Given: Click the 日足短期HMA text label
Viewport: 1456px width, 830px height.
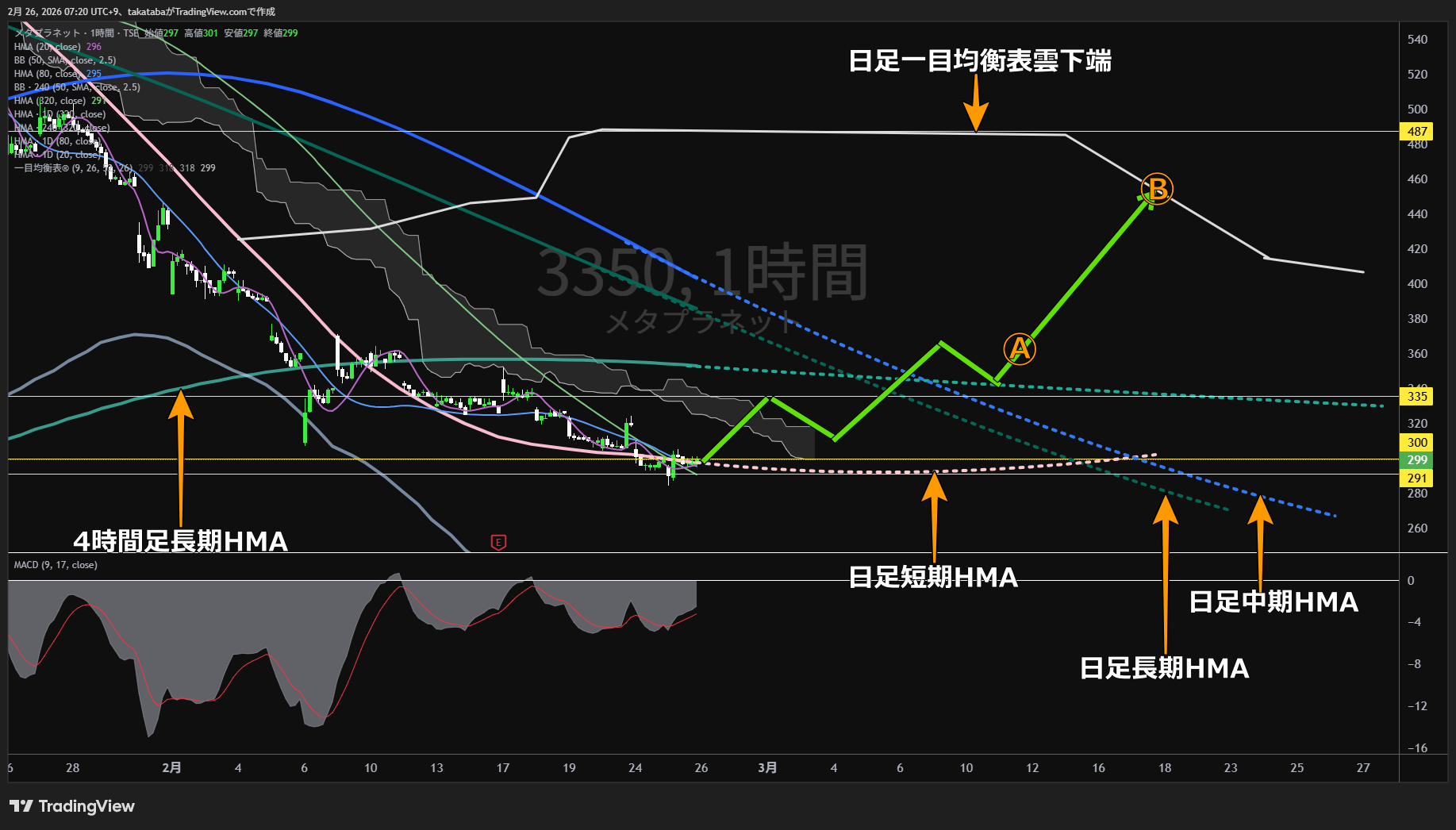Looking at the screenshot, I should [x=933, y=577].
